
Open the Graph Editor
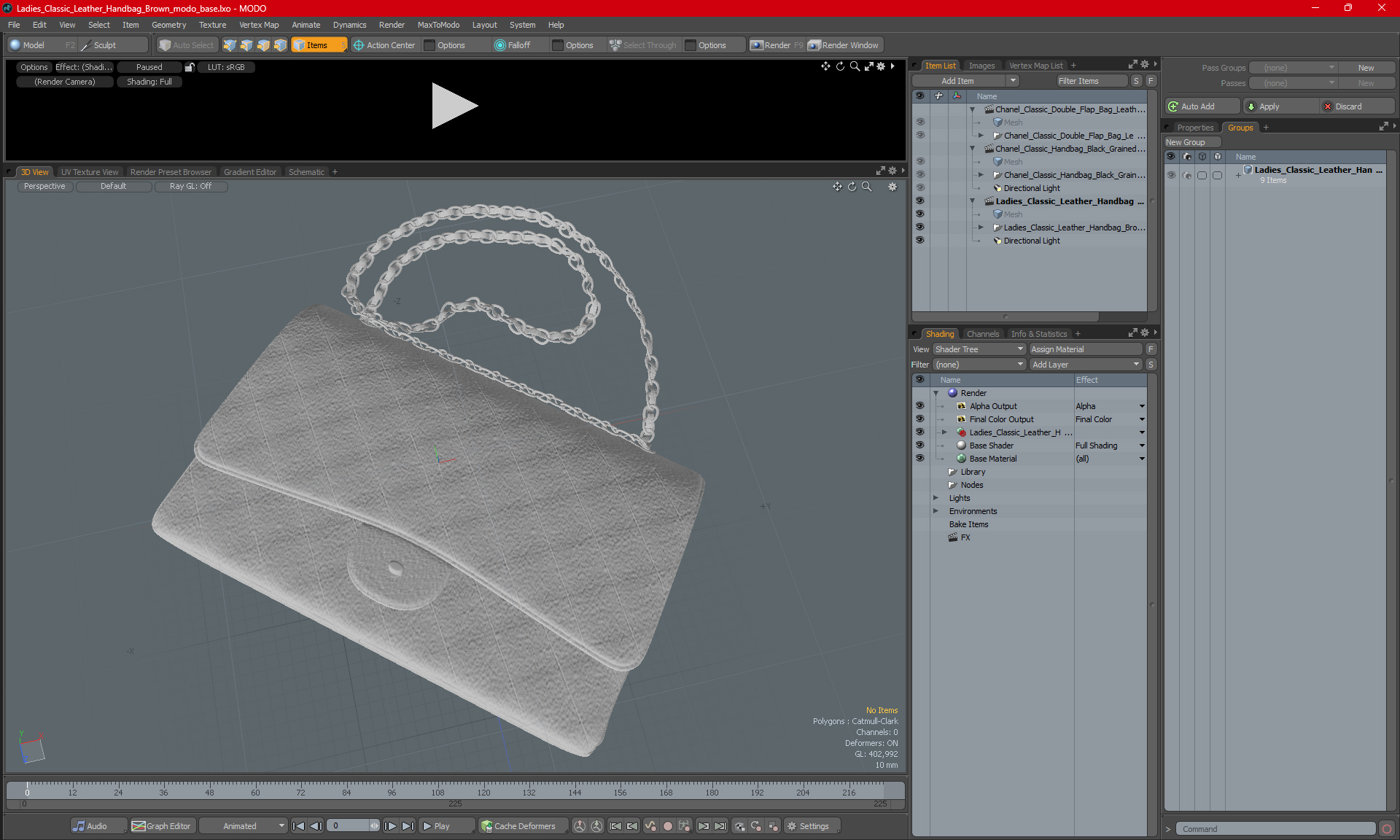coord(161,826)
